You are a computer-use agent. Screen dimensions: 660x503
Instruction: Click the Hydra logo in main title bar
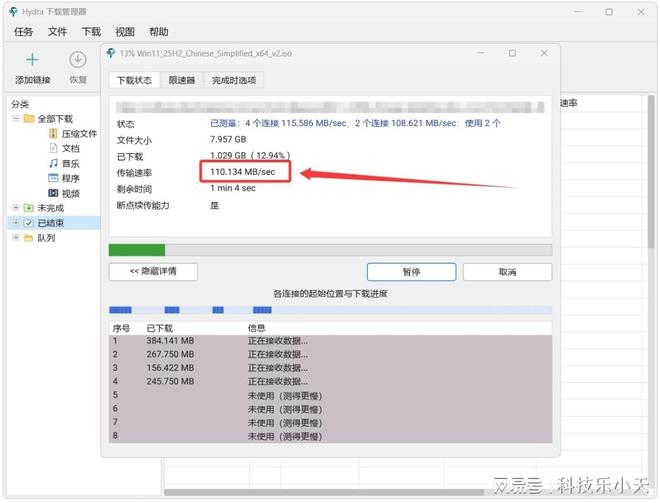coord(13,12)
